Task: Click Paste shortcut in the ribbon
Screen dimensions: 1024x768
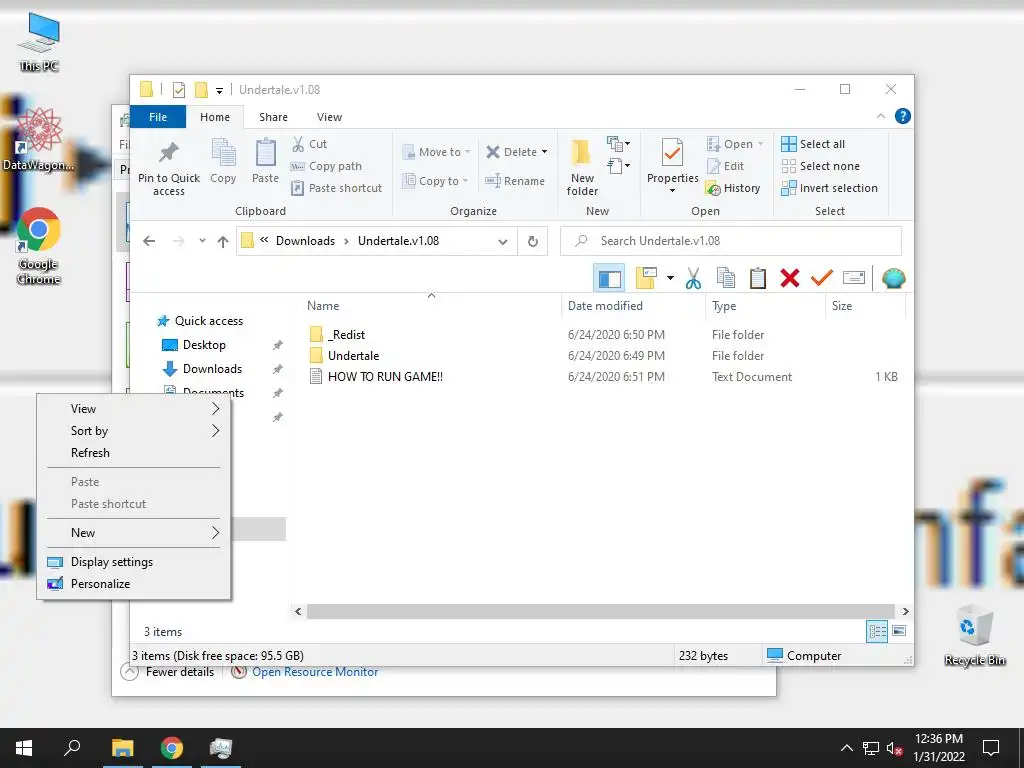Action: click(x=336, y=188)
